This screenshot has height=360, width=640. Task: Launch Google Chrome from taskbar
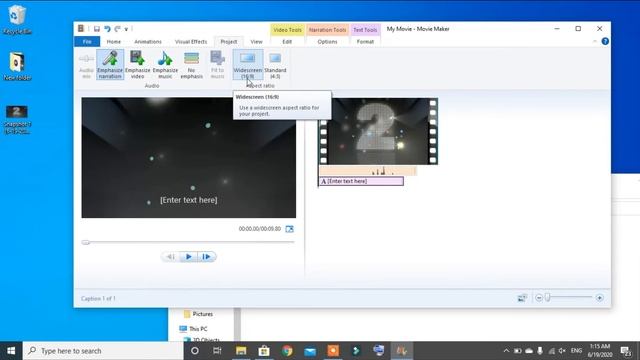(x=287, y=351)
